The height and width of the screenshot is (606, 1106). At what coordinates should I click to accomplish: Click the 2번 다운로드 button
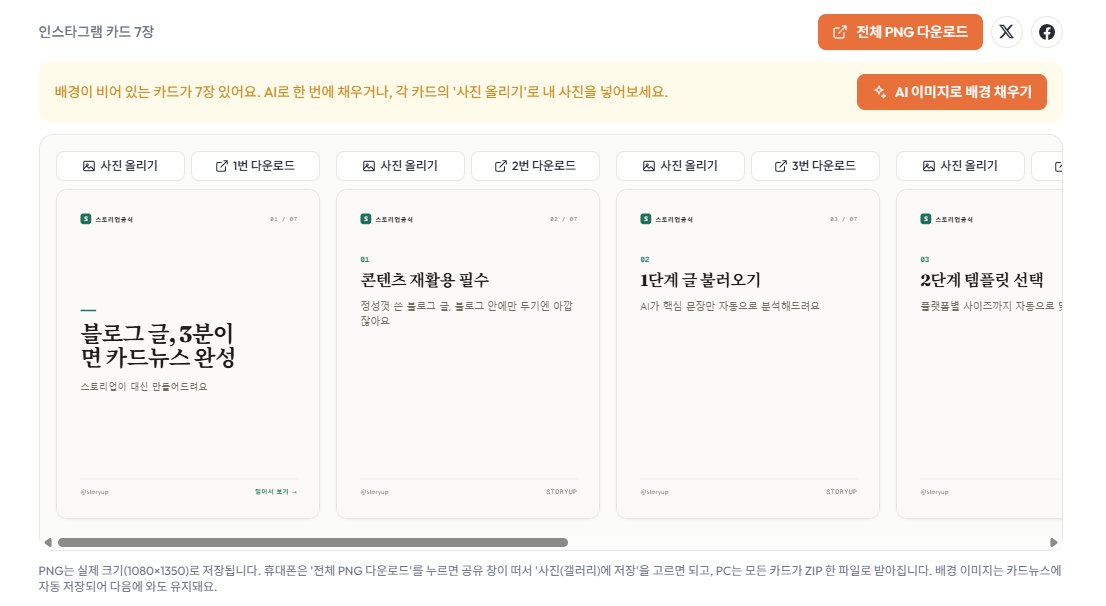[x=535, y=166]
